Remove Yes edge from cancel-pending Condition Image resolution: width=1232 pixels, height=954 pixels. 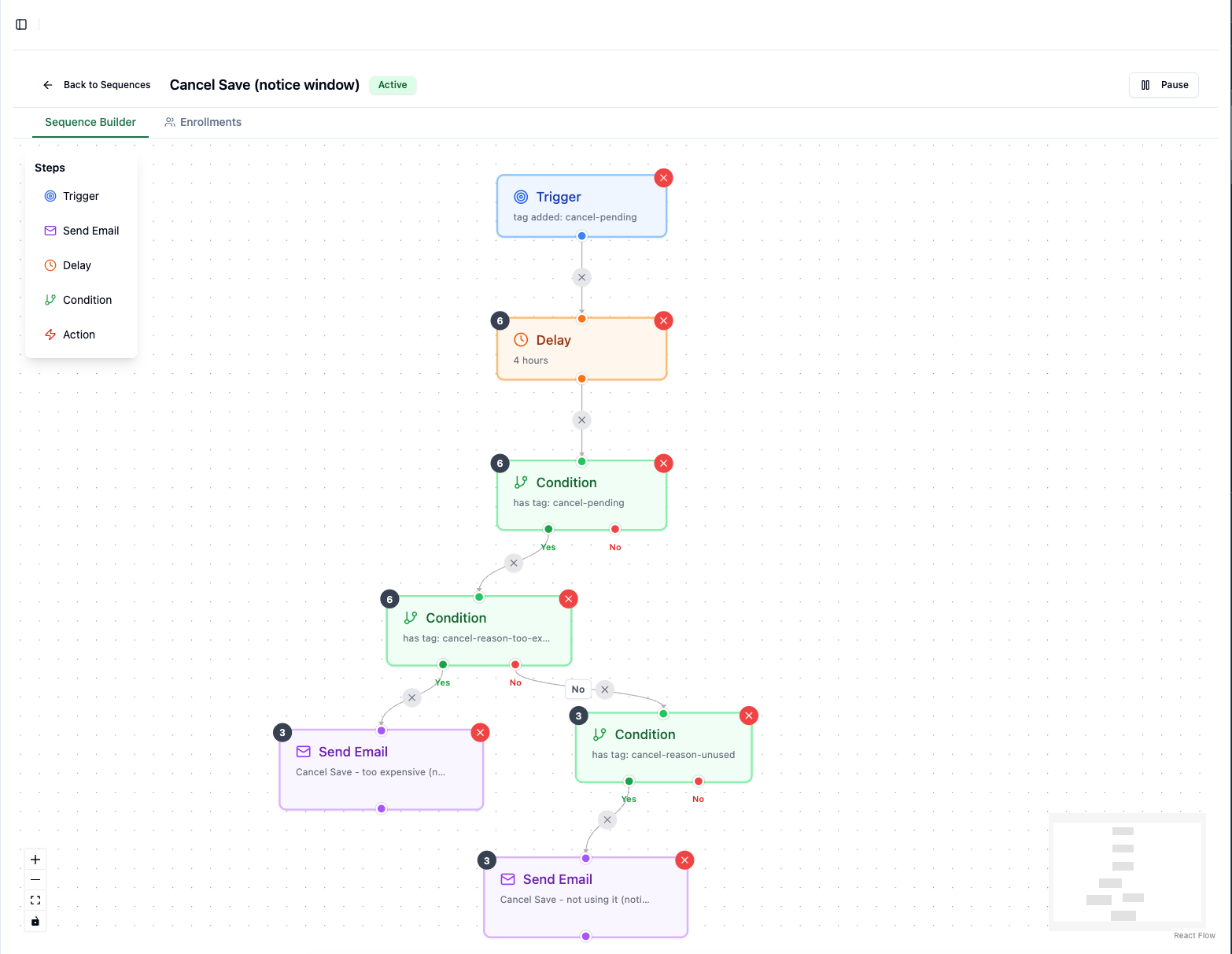pos(514,563)
